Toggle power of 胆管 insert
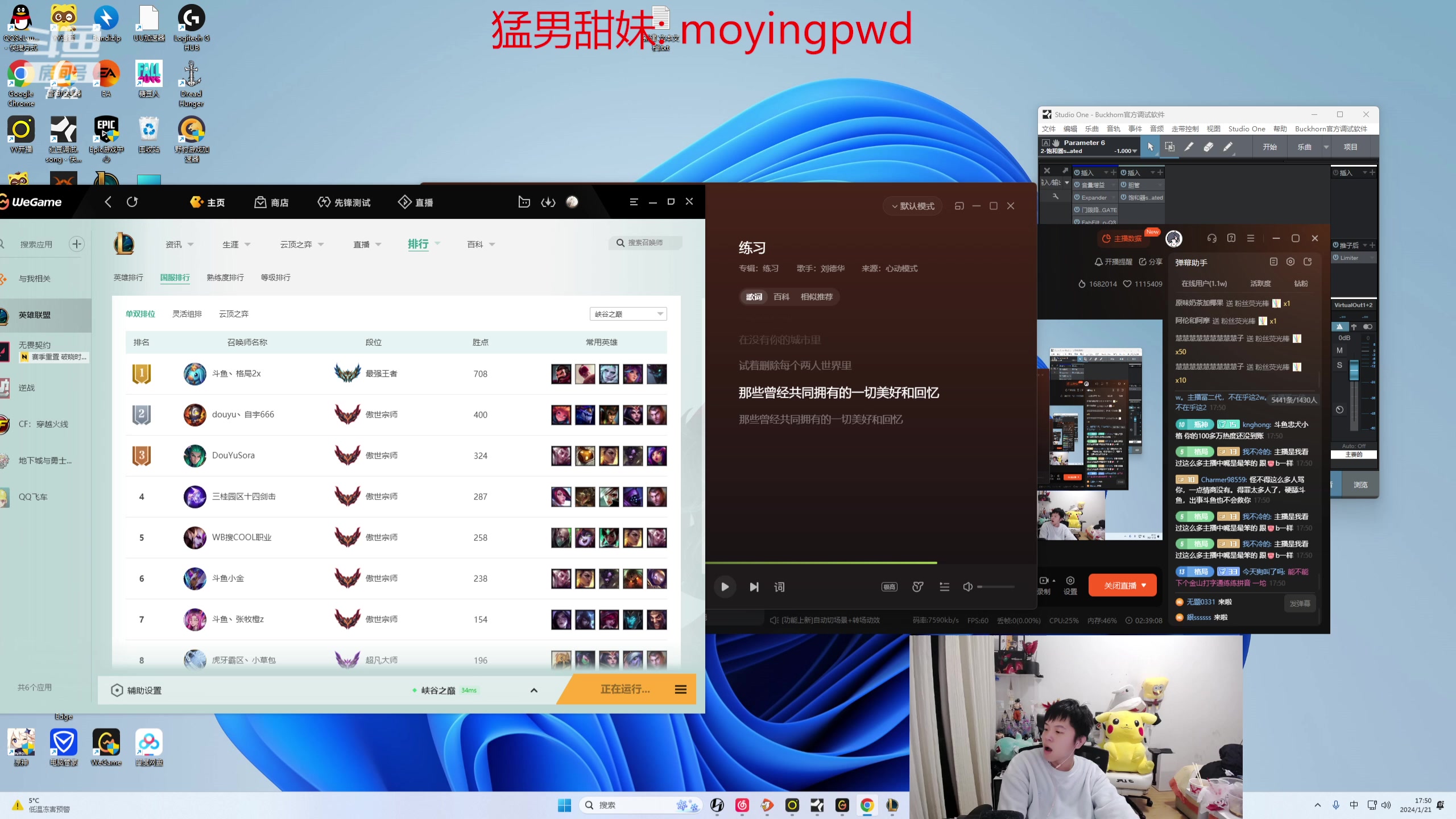The width and height of the screenshot is (1456, 819). [1124, 185]
